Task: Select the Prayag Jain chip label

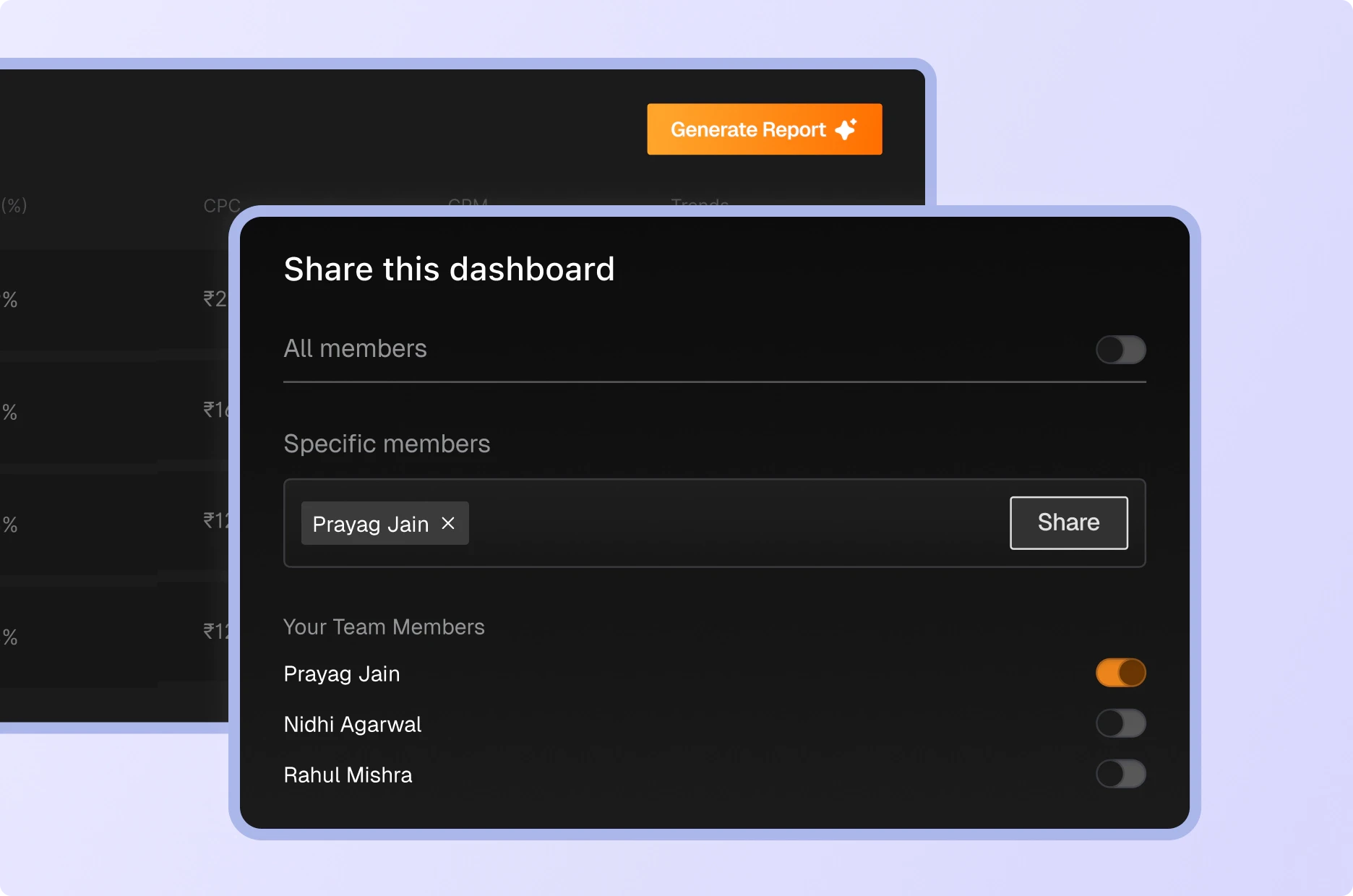Action: 371,524
